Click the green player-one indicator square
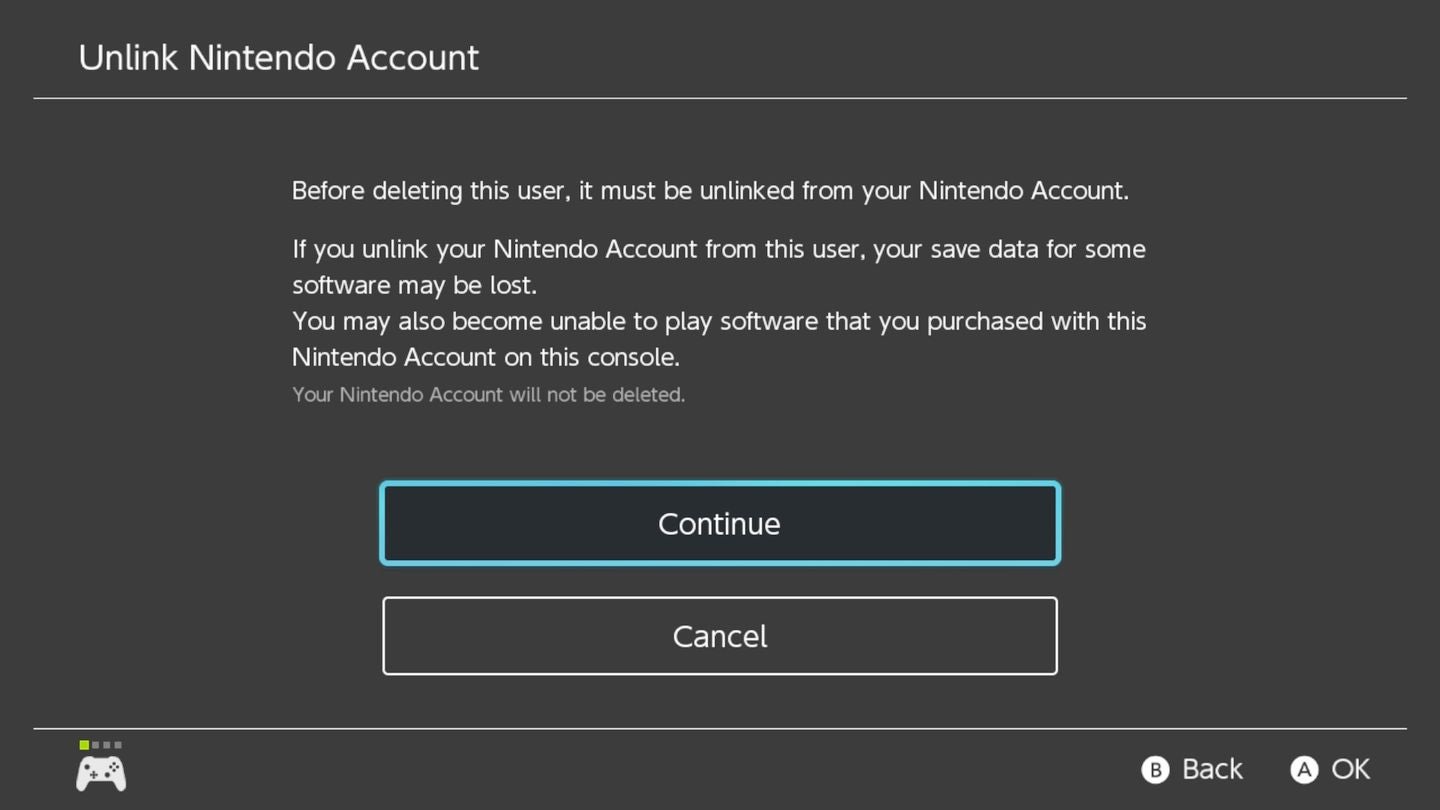 pos(84,745)
